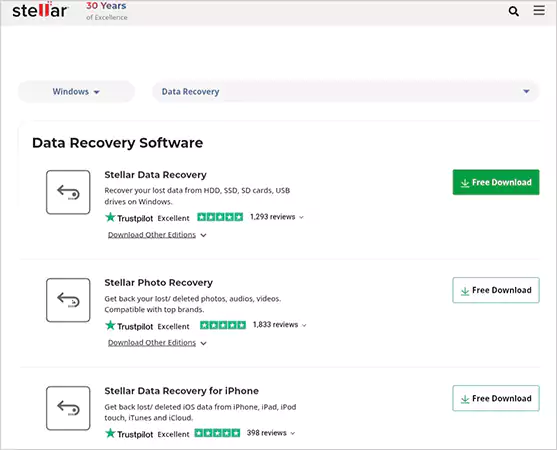Viewport: 557px width, 450px height.
Task: Click the 'Excellent' label for Stellar Data Recovery
Action: [173, 218]
